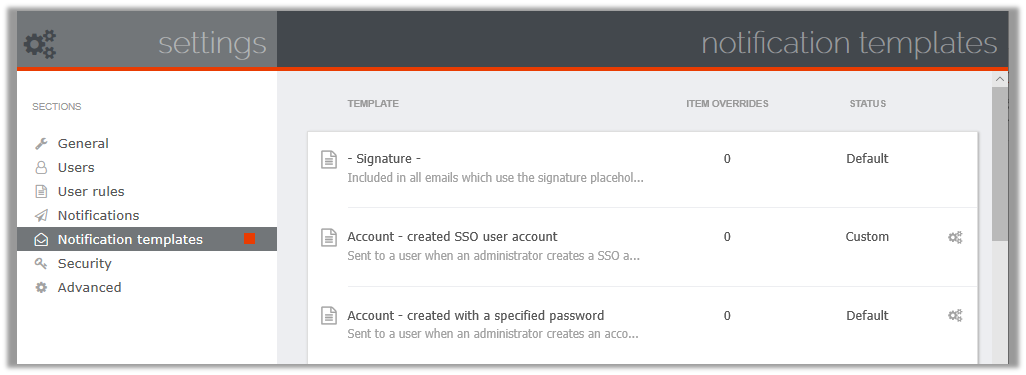Go to the Security section
The width and height of the screenshot is (1026, 375).
tap(84, 263)
